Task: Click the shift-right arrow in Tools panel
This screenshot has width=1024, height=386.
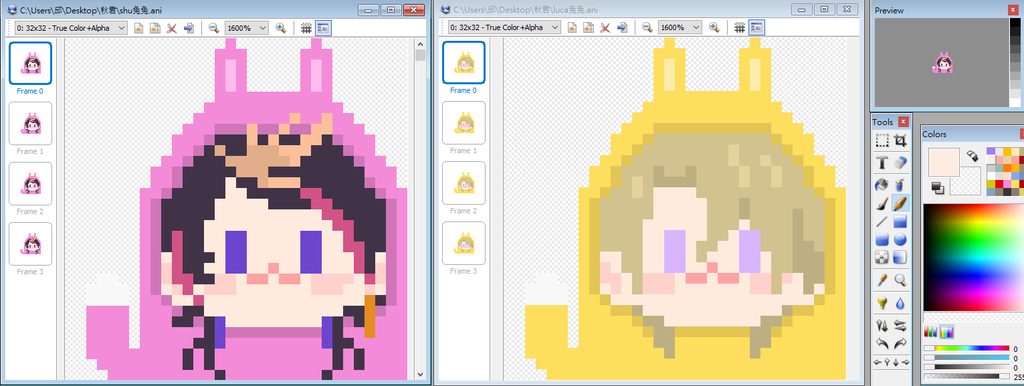Action: tap(905, 362)
